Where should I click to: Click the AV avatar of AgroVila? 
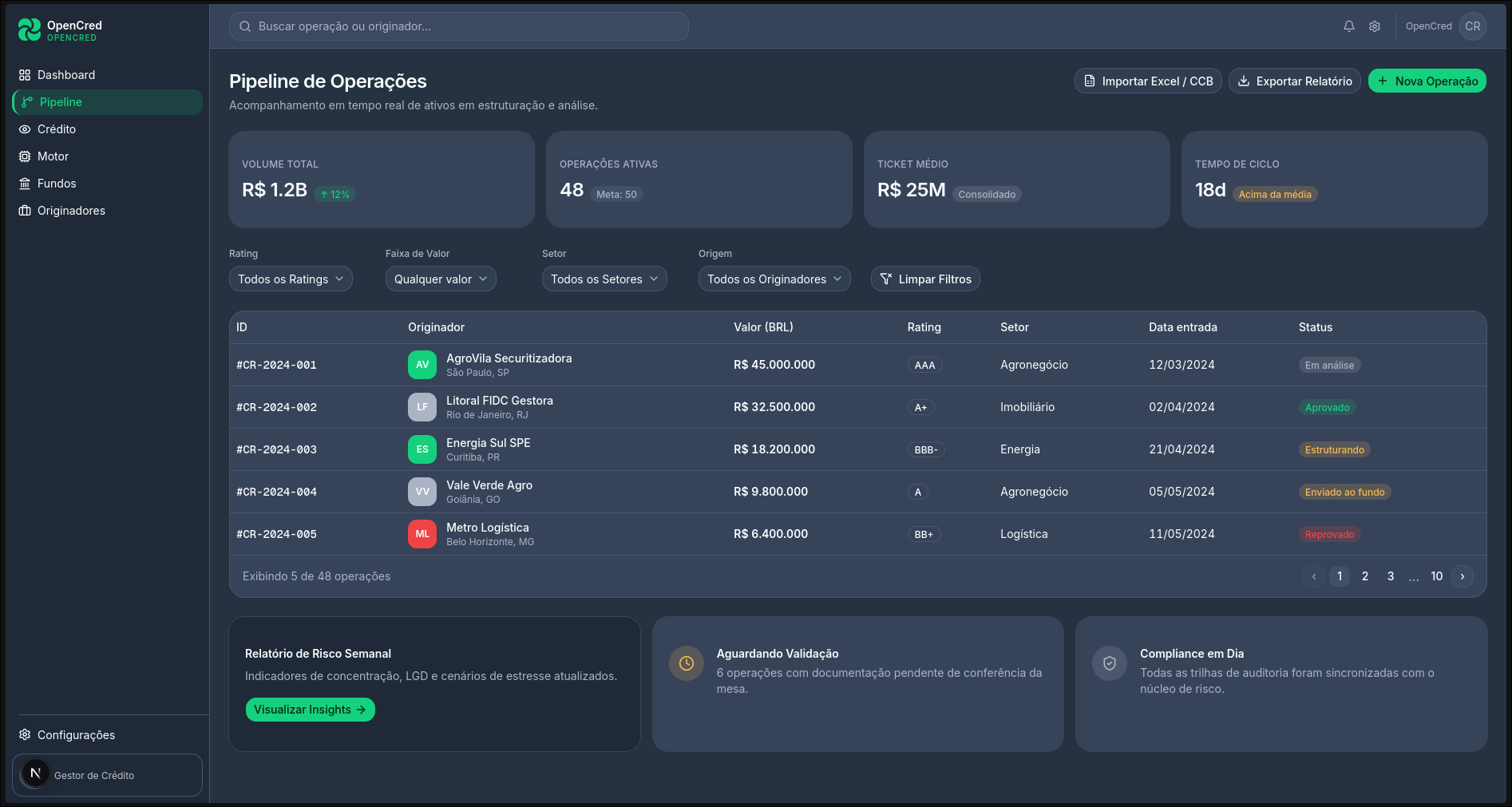click(422, 365)
